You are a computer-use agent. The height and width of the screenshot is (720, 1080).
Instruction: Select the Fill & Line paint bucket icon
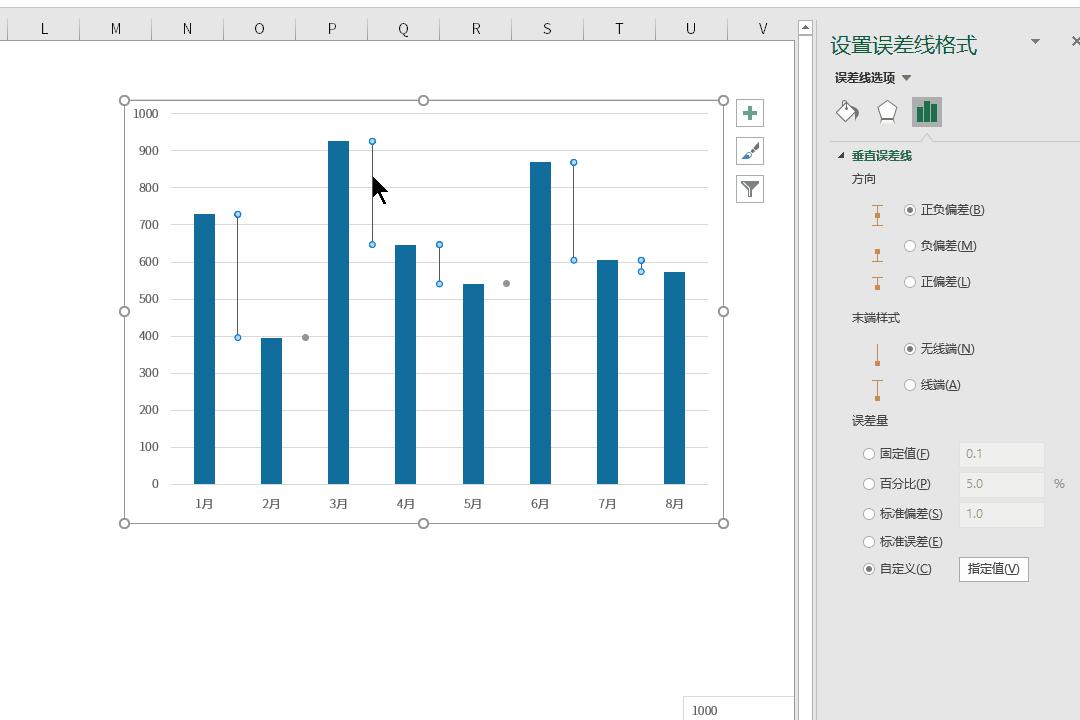point(847,112)
